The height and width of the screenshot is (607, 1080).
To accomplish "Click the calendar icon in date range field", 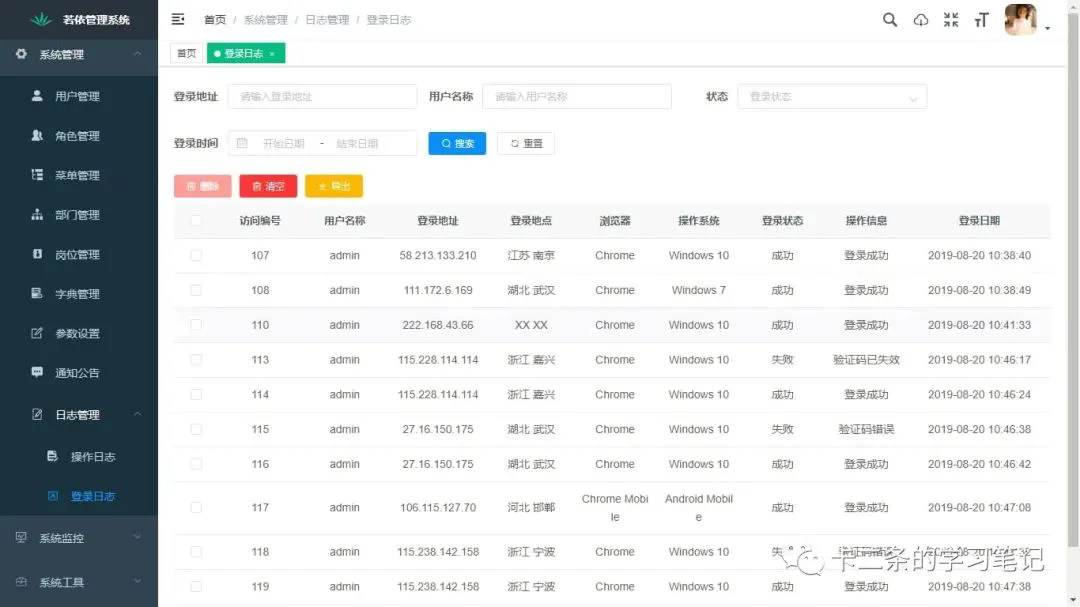I will 242,143.
